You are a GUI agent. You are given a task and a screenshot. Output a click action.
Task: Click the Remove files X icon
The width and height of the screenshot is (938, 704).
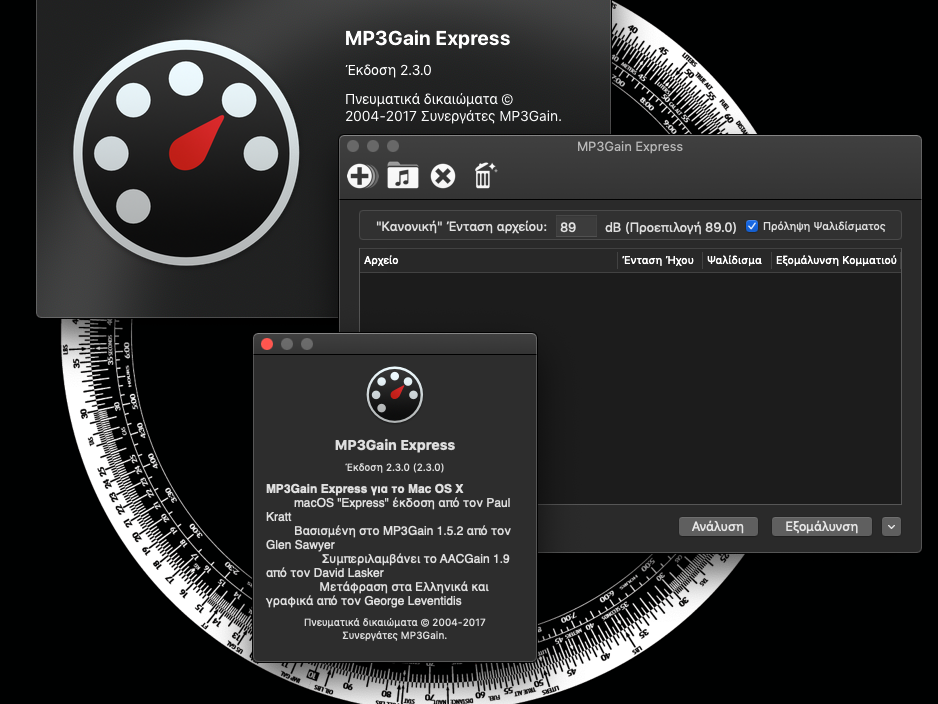[x=443, y=176]
